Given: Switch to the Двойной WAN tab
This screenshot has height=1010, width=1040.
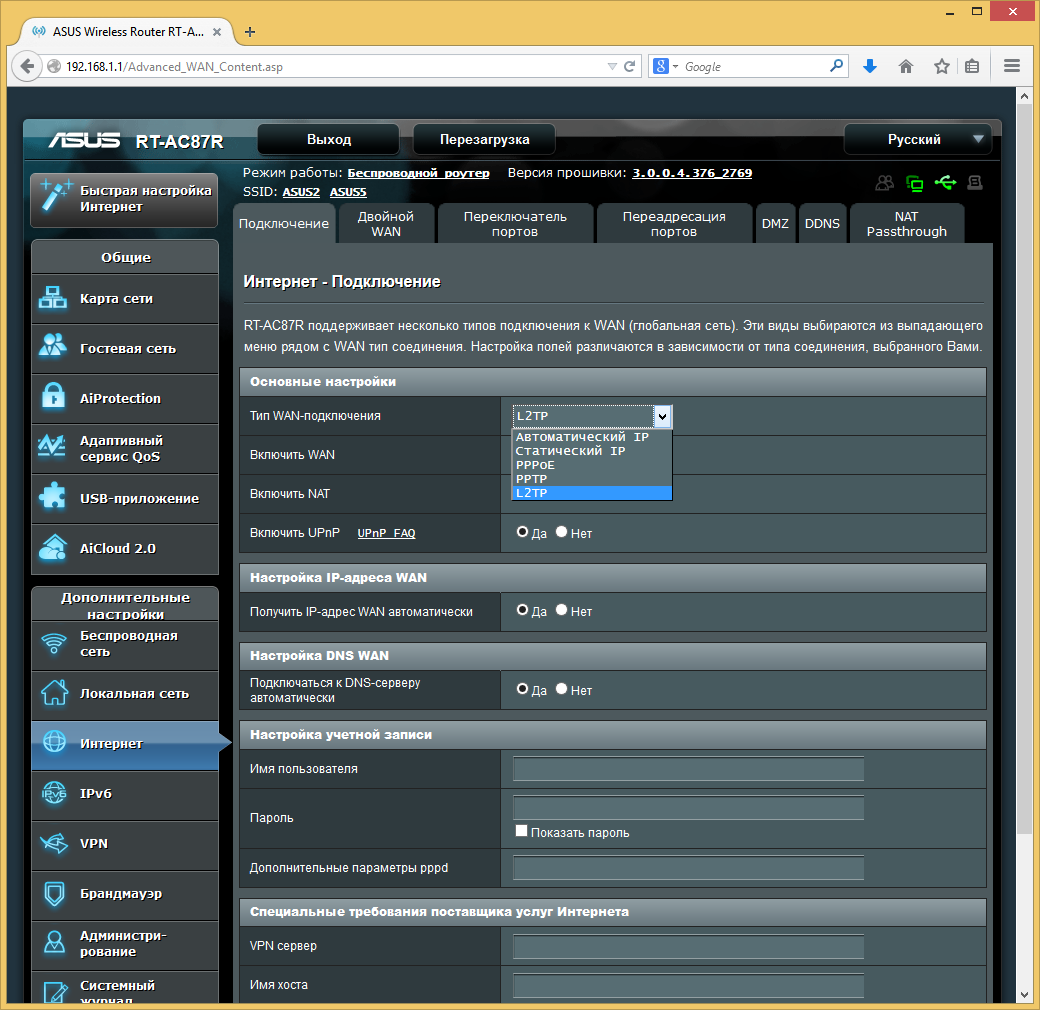Looking at the screenshot, I should pyautogui.click(x=386, y=223).
